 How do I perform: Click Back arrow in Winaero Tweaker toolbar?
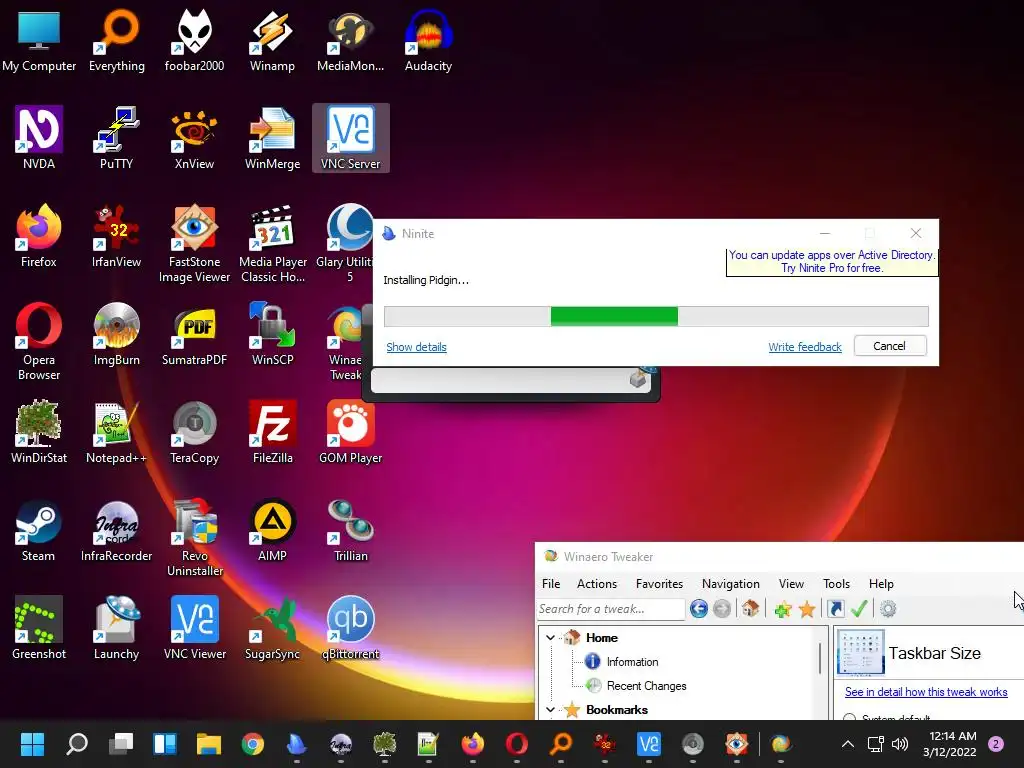[x=699, y=609]
